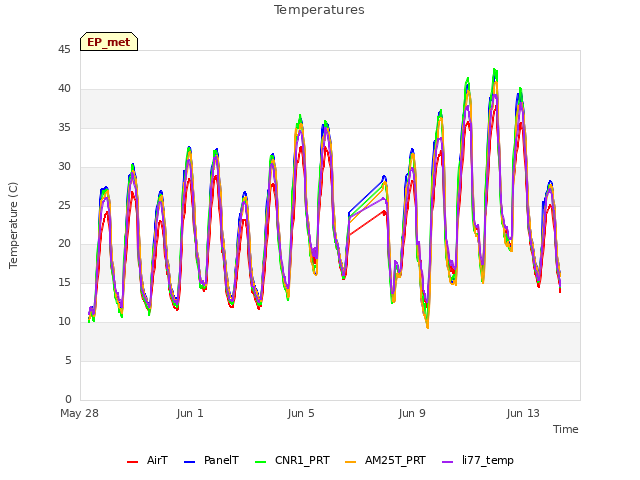Click the Jun 5 x-axis label
The width and height of the screenshot is (640, 480).
301,413
